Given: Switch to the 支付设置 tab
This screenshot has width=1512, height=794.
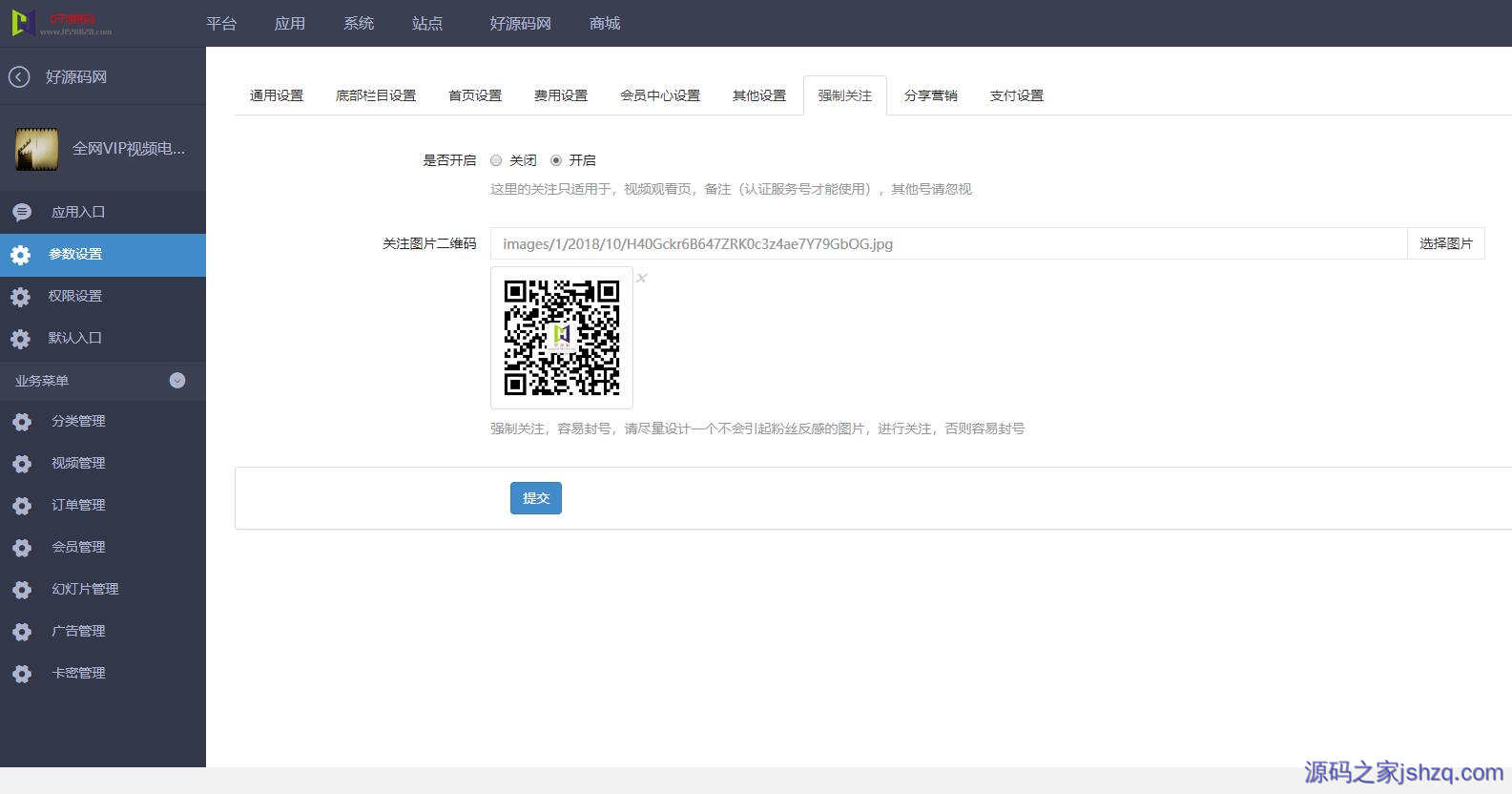Looking at the screenshot, I should click(x=1017, y=95).
